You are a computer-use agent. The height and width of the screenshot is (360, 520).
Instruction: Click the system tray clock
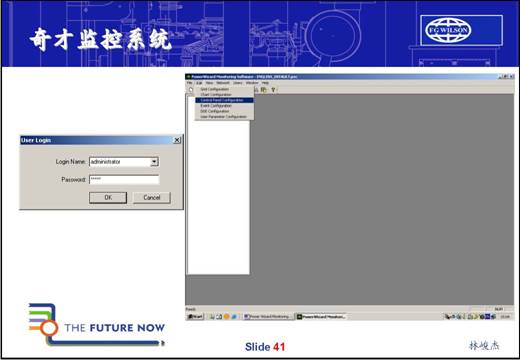[x=505, y=316]
